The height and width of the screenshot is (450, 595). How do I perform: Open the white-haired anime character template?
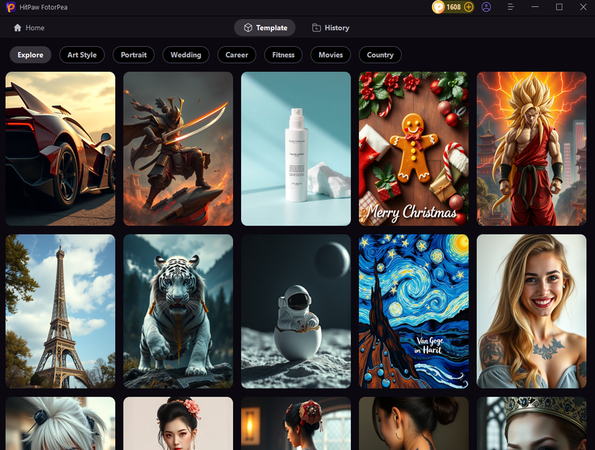tap(60, 423)
